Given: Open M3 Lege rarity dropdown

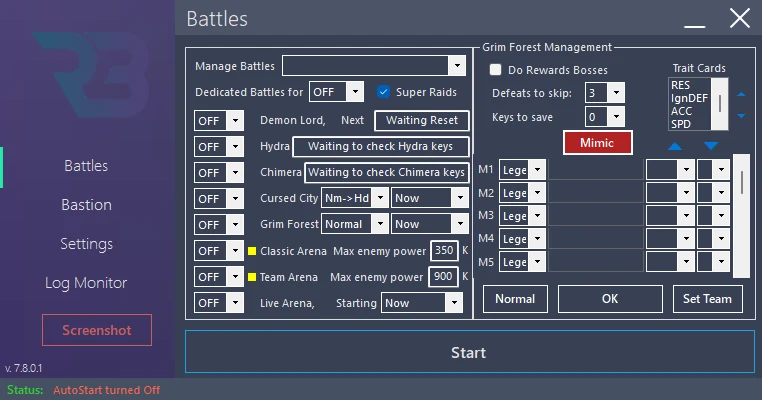Looking at the screenshot, I should point(522,216).
